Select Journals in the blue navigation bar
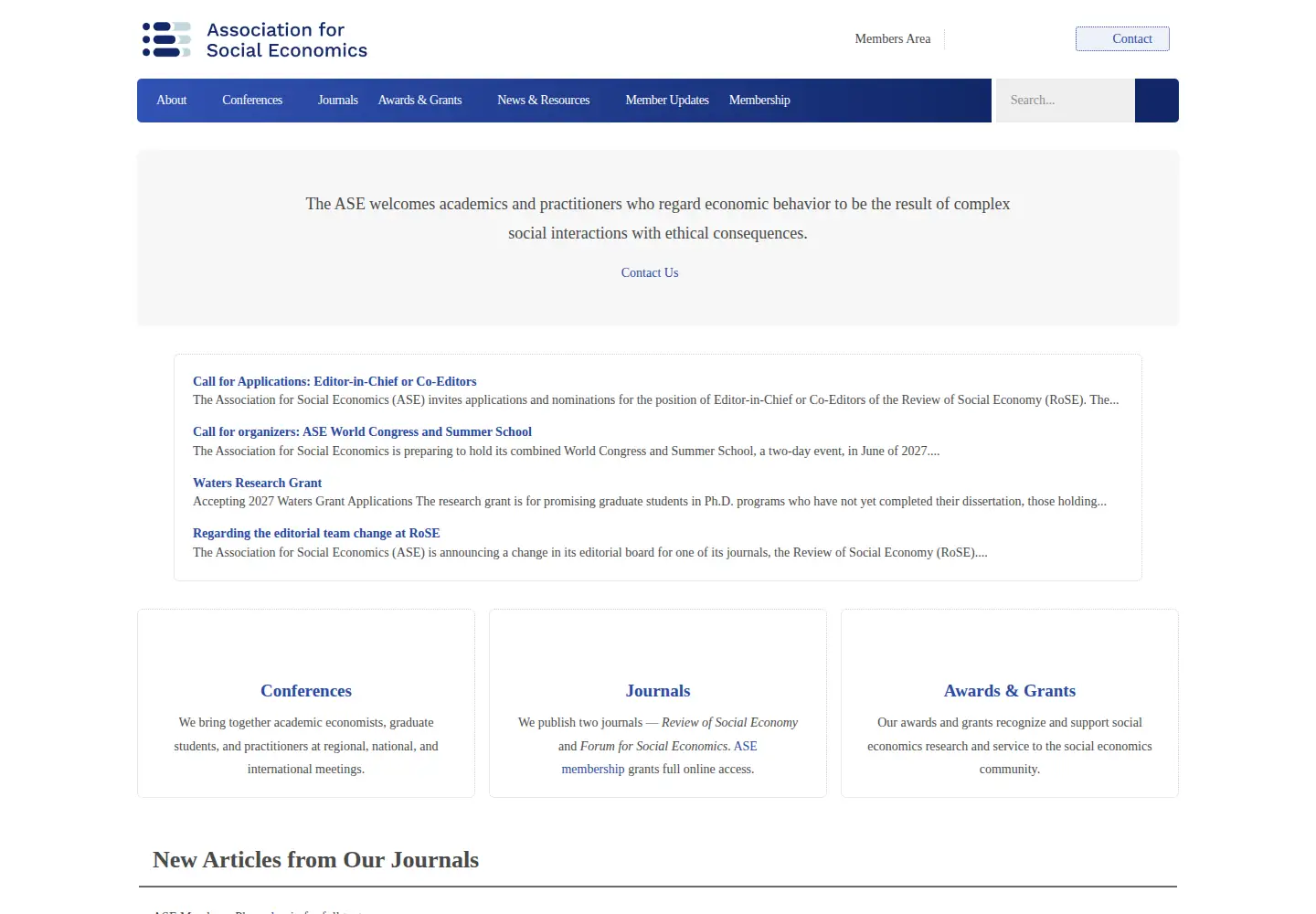1316x914 pixels. (x=338, y=101)
